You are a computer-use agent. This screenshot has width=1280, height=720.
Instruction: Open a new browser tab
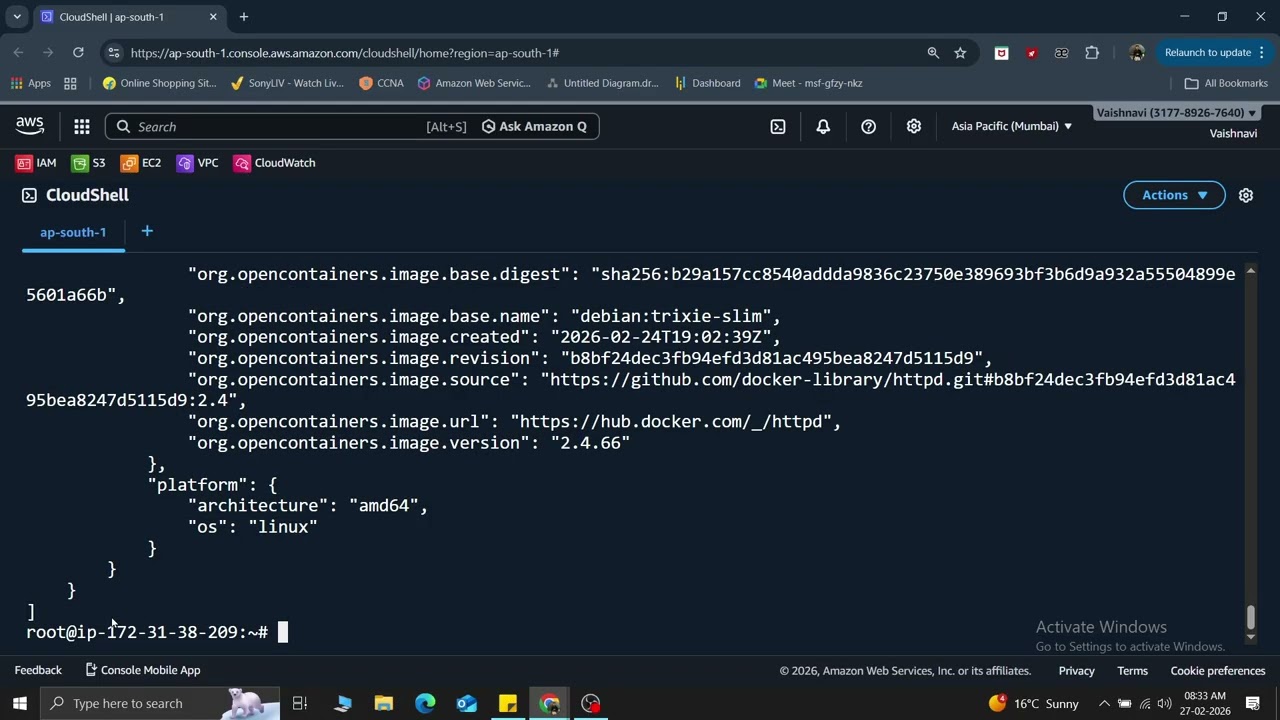(244, 17)
